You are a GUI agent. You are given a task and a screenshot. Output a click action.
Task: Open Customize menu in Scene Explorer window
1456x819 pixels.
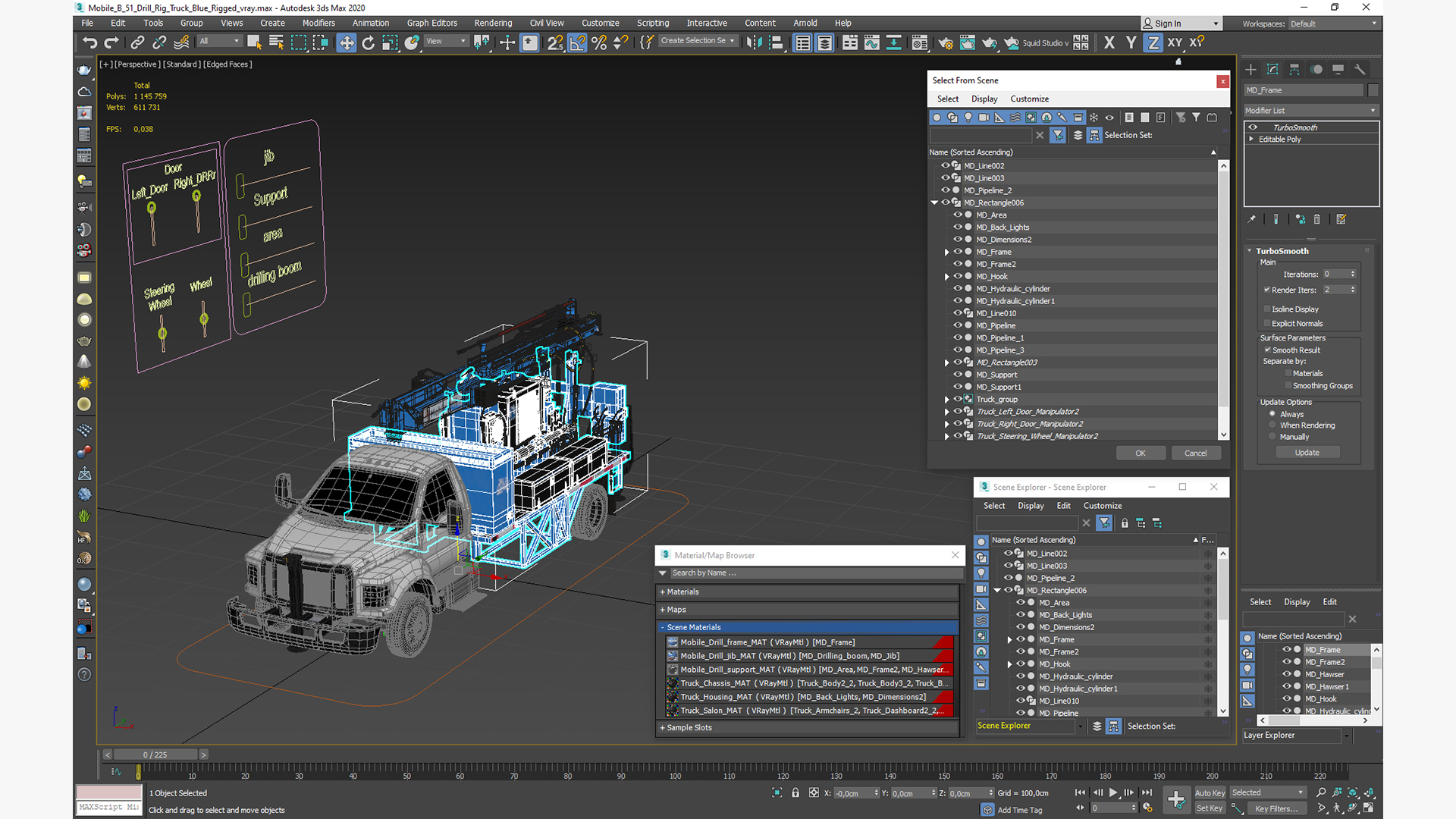1103,506
